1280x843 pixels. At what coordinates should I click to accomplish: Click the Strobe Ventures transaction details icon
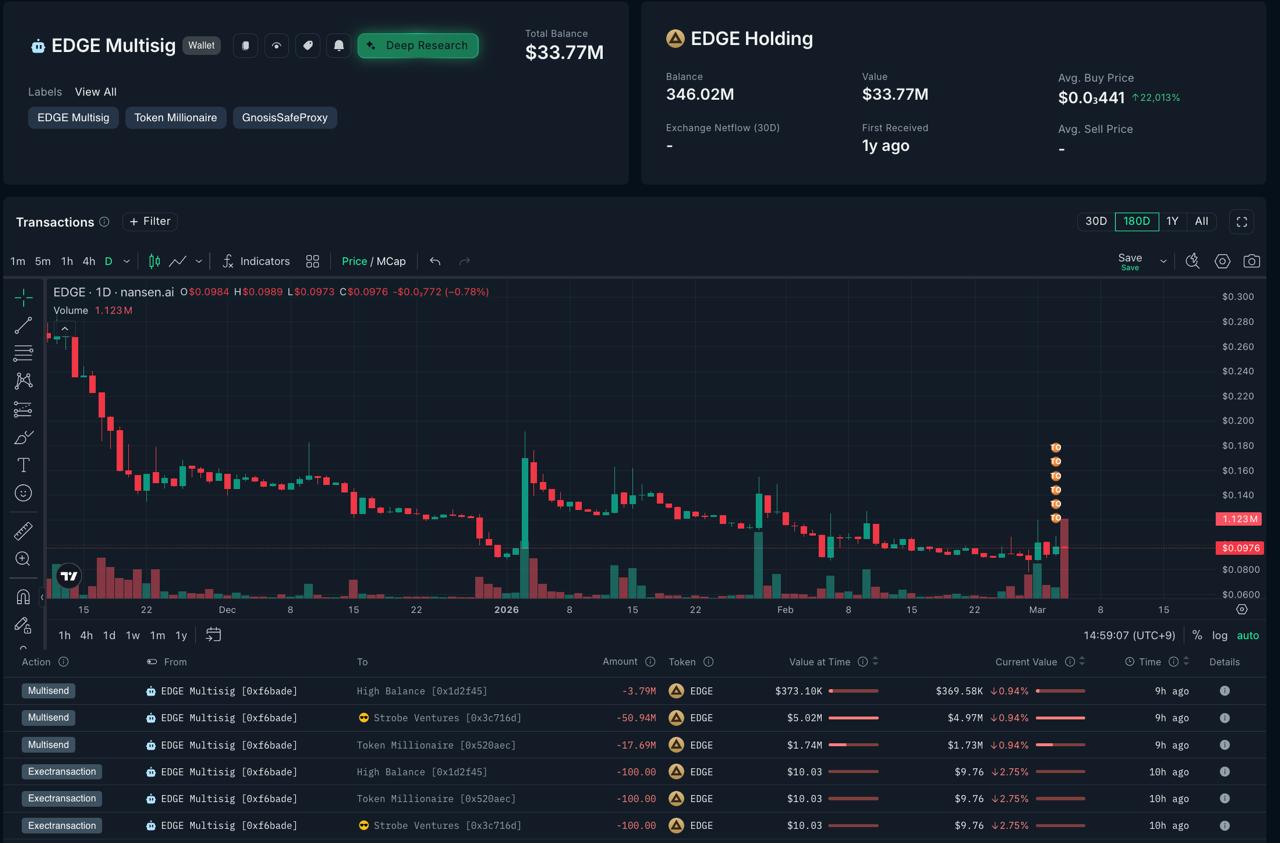(1224, 718)
